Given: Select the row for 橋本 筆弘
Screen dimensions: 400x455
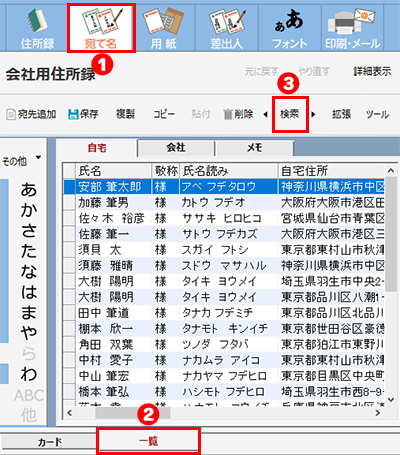Looking at the screenshot, I should pos(224,392).
